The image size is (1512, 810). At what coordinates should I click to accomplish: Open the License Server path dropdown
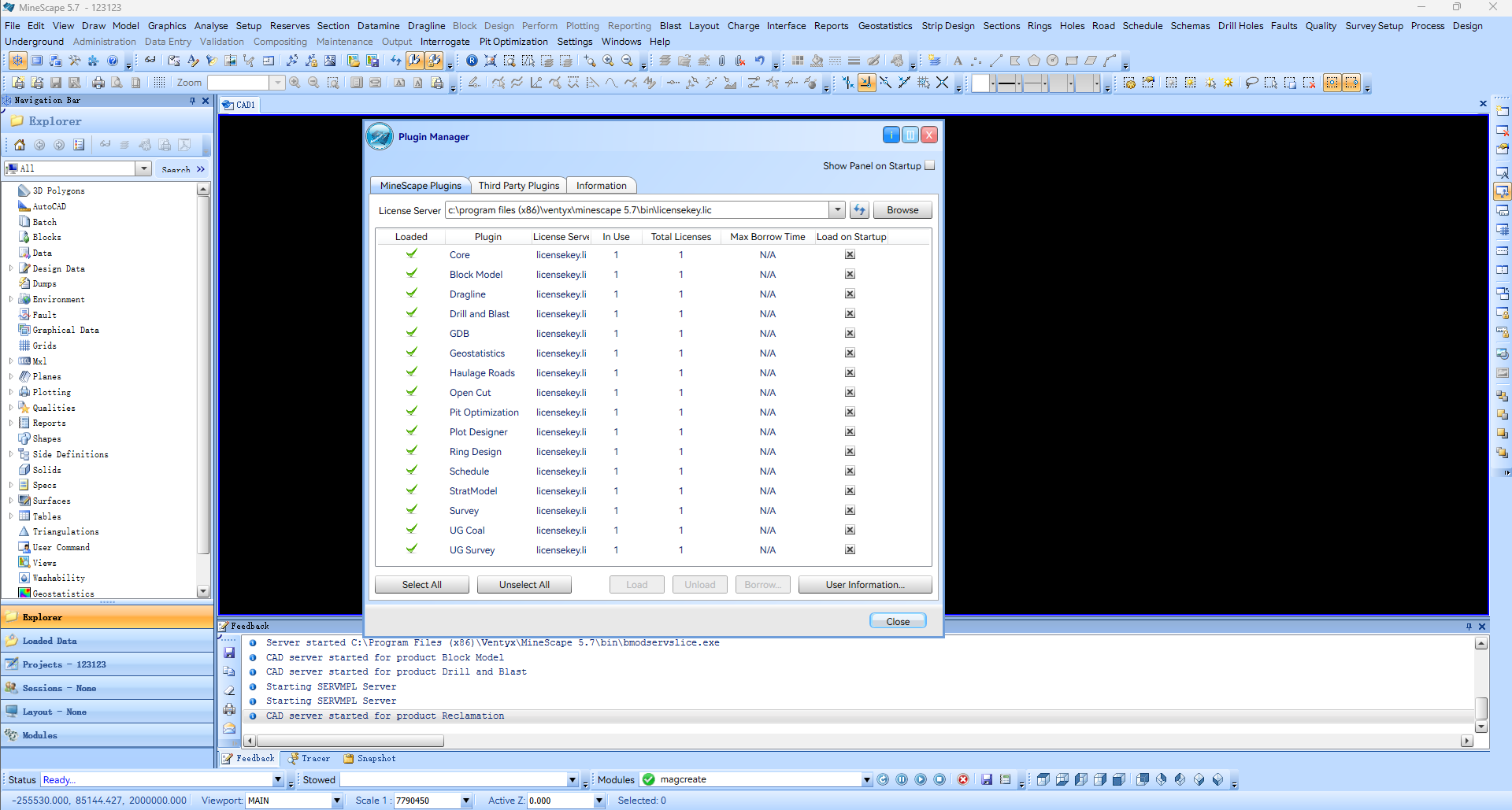click(x=837, y=210)
